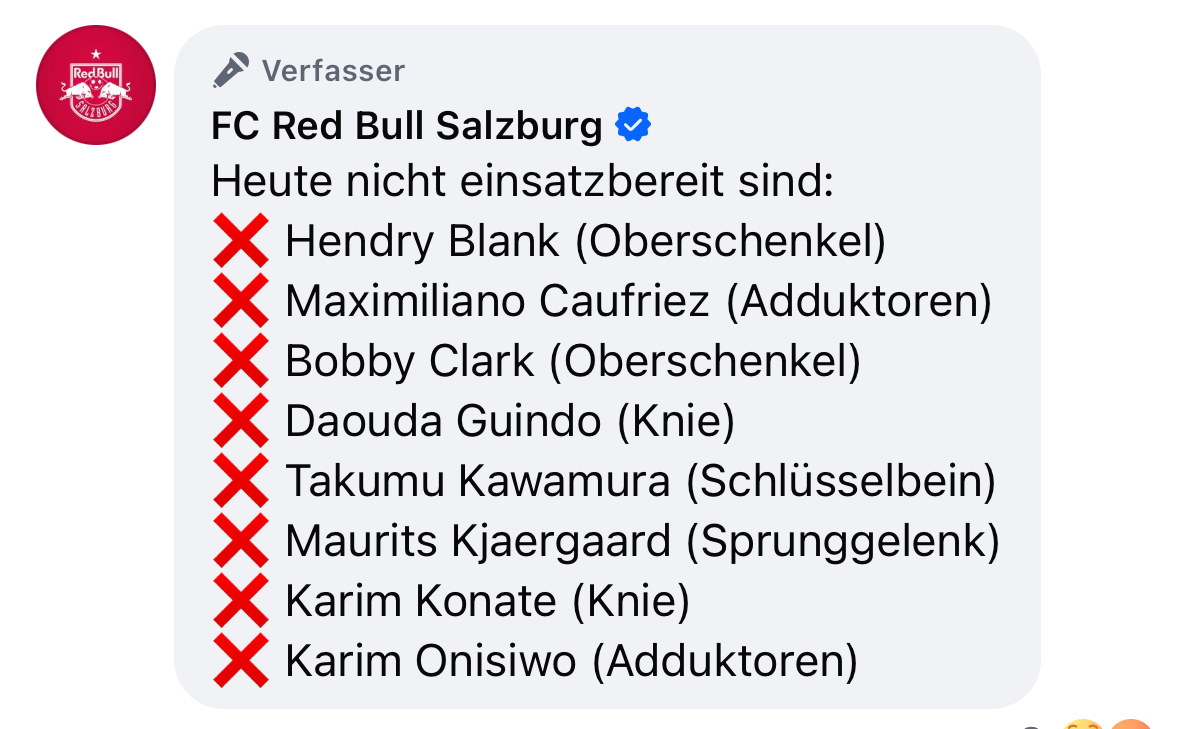
Task: Open the FC Red Bull Salzburg profile picture
Action: (x=96, y=85)
